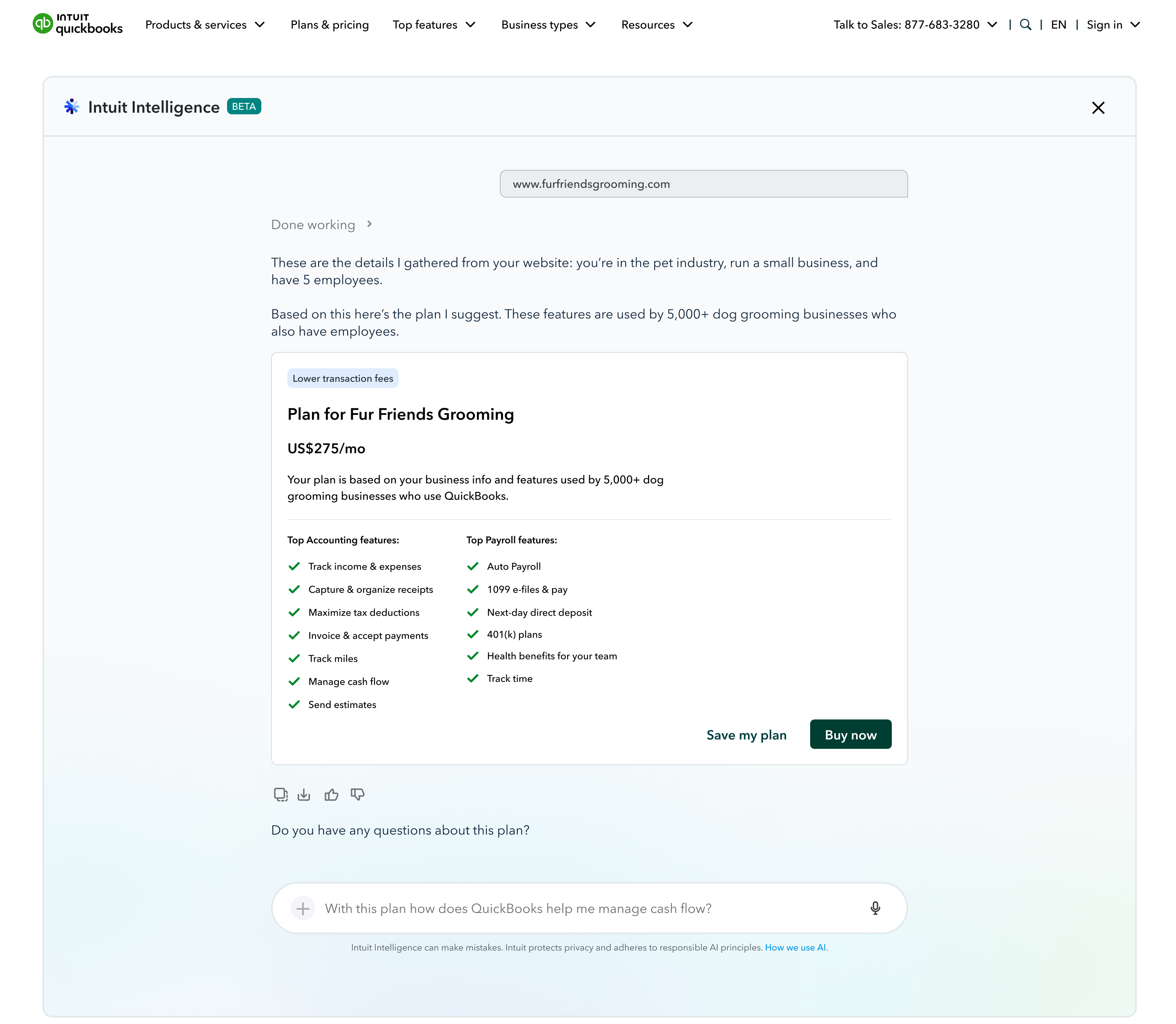Screen dimensions: 1176x1024
Task: Click the Buy now button
Action: [850, 734]
